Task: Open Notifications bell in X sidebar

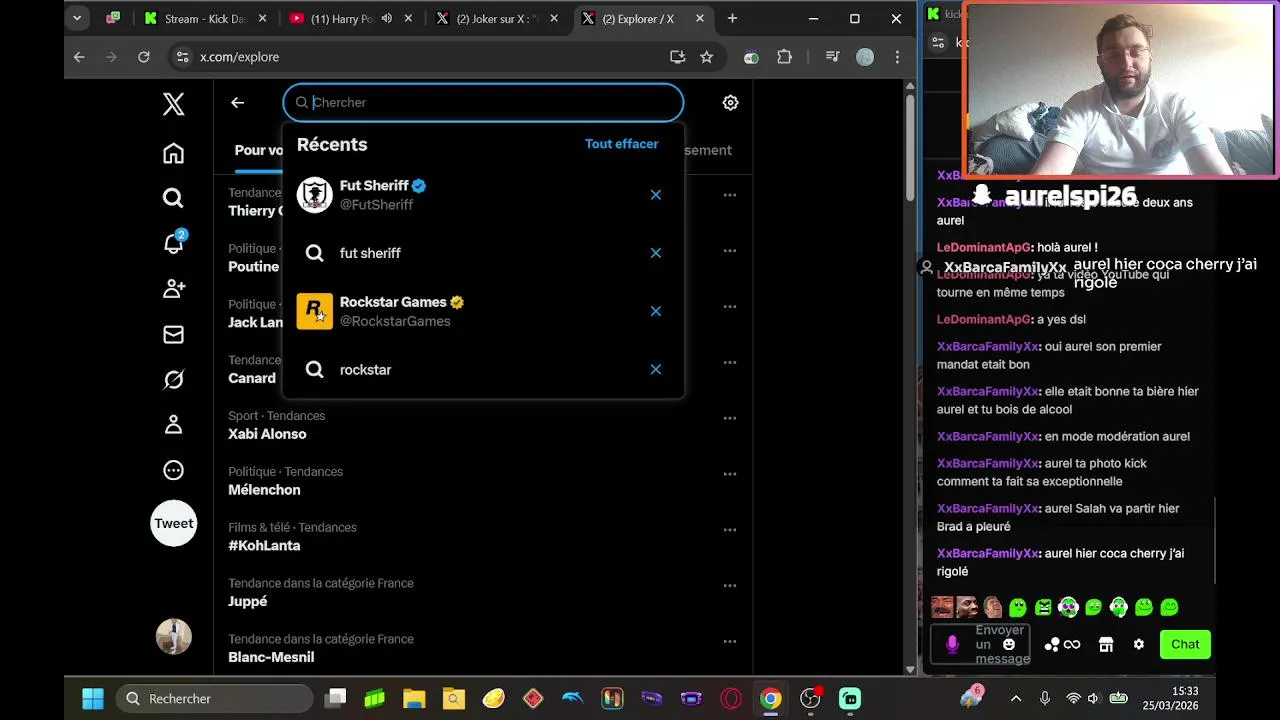Action: [174, 243]
